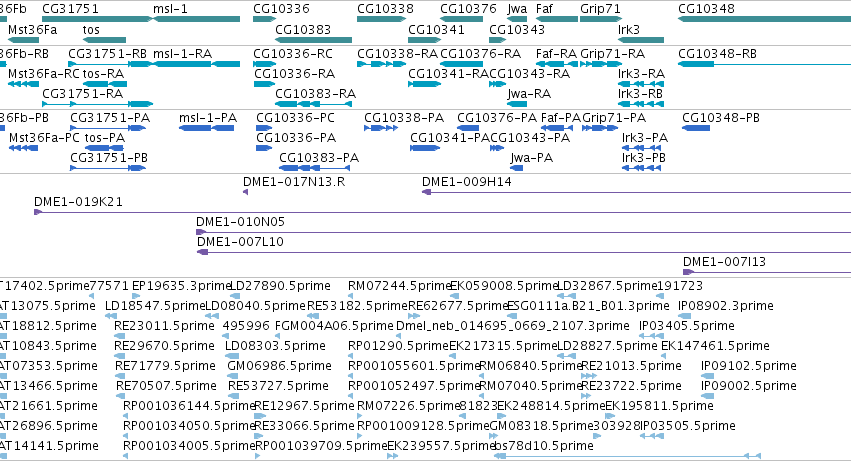Open protein CG10383-PA
The height and width of the screenshot is (461, 851).
319,158
